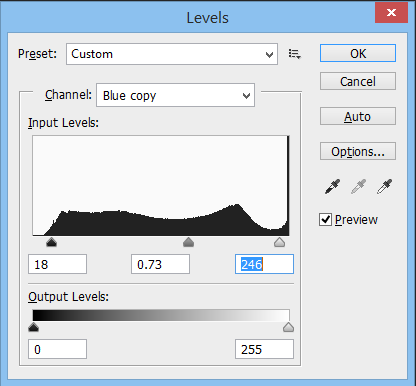Viewport: 416px width, 386px height.
Task: Click the output highlight field showing 255
Action: (x=264, y=349)
